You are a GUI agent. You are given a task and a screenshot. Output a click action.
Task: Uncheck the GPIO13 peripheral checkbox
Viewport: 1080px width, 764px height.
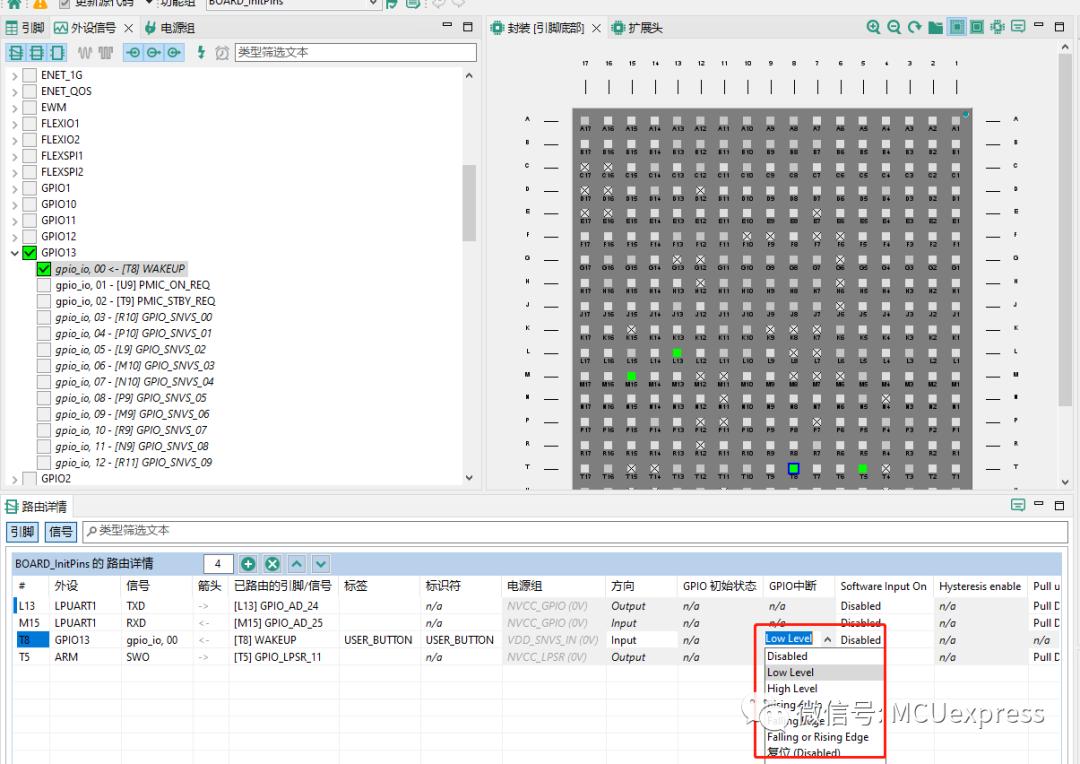(x=30, y=253)
